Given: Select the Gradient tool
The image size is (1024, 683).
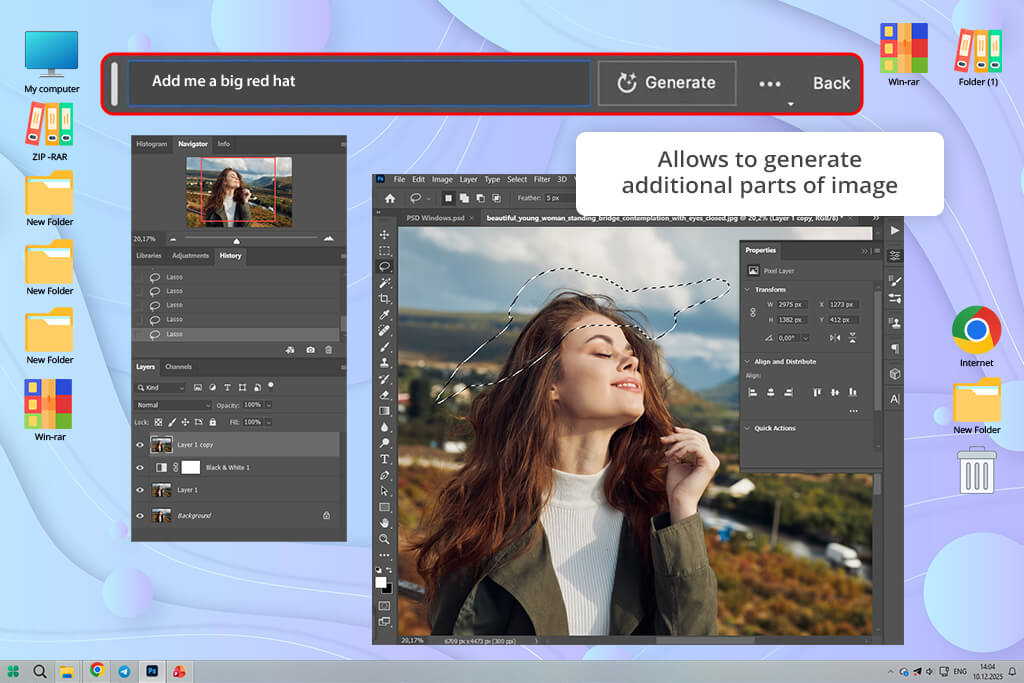Looking at the screenshot, I should pyautogui.click(x=384, y=411).
